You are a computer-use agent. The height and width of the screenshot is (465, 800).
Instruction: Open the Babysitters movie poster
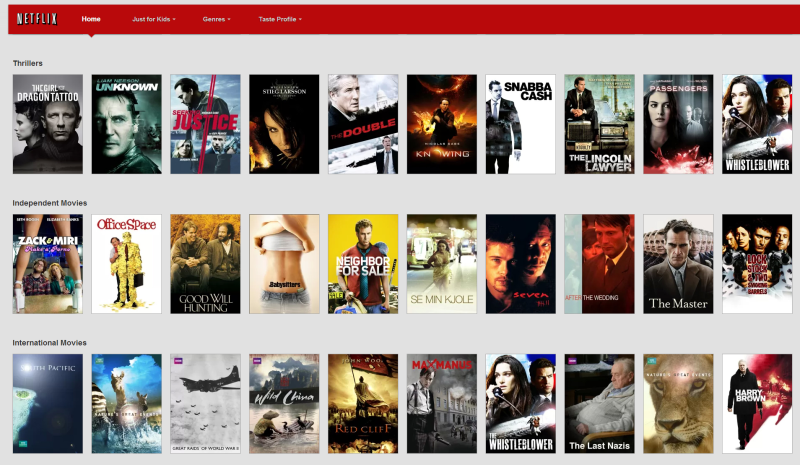(x=284, y=264)
